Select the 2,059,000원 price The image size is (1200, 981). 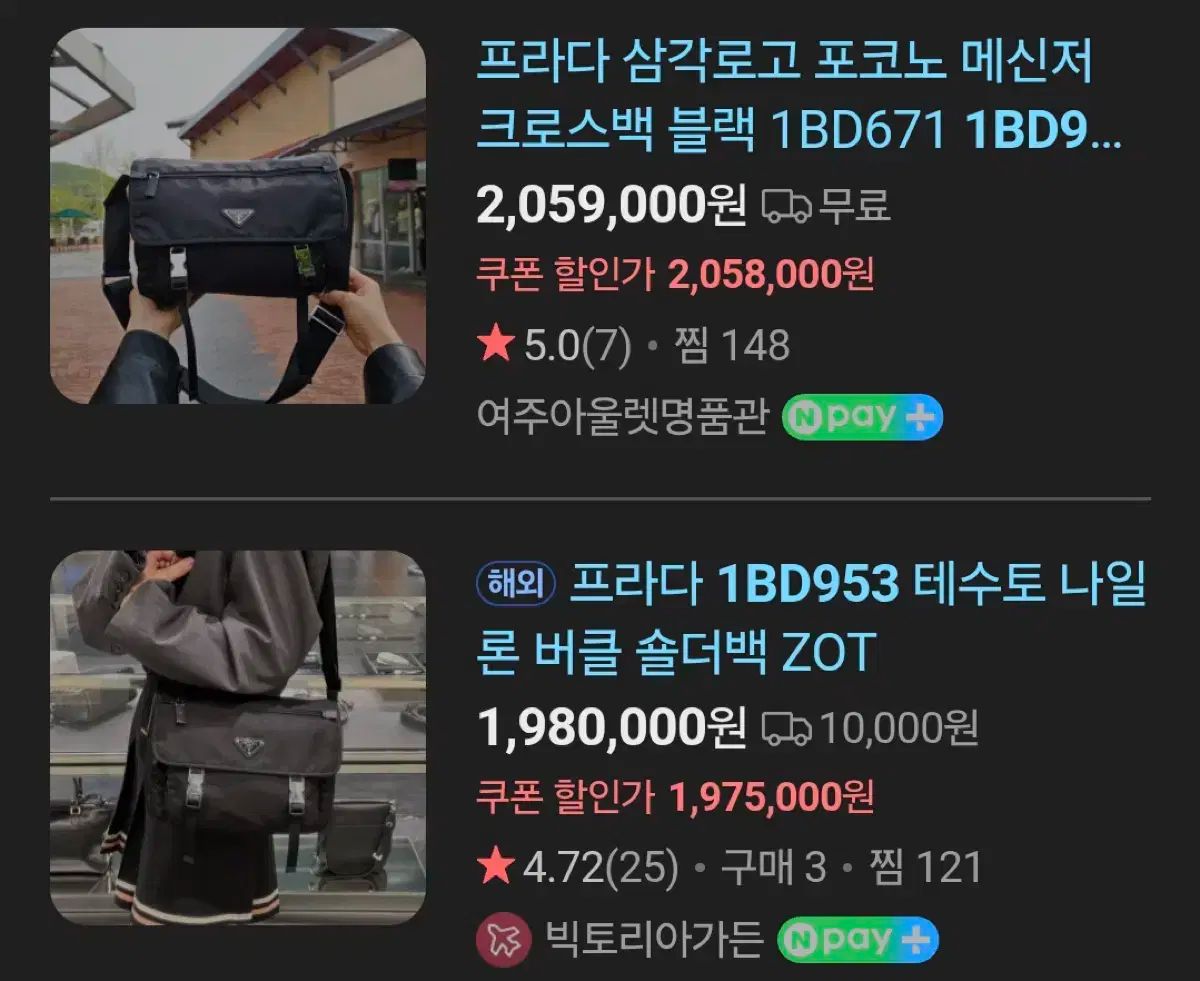coord(612,206)
